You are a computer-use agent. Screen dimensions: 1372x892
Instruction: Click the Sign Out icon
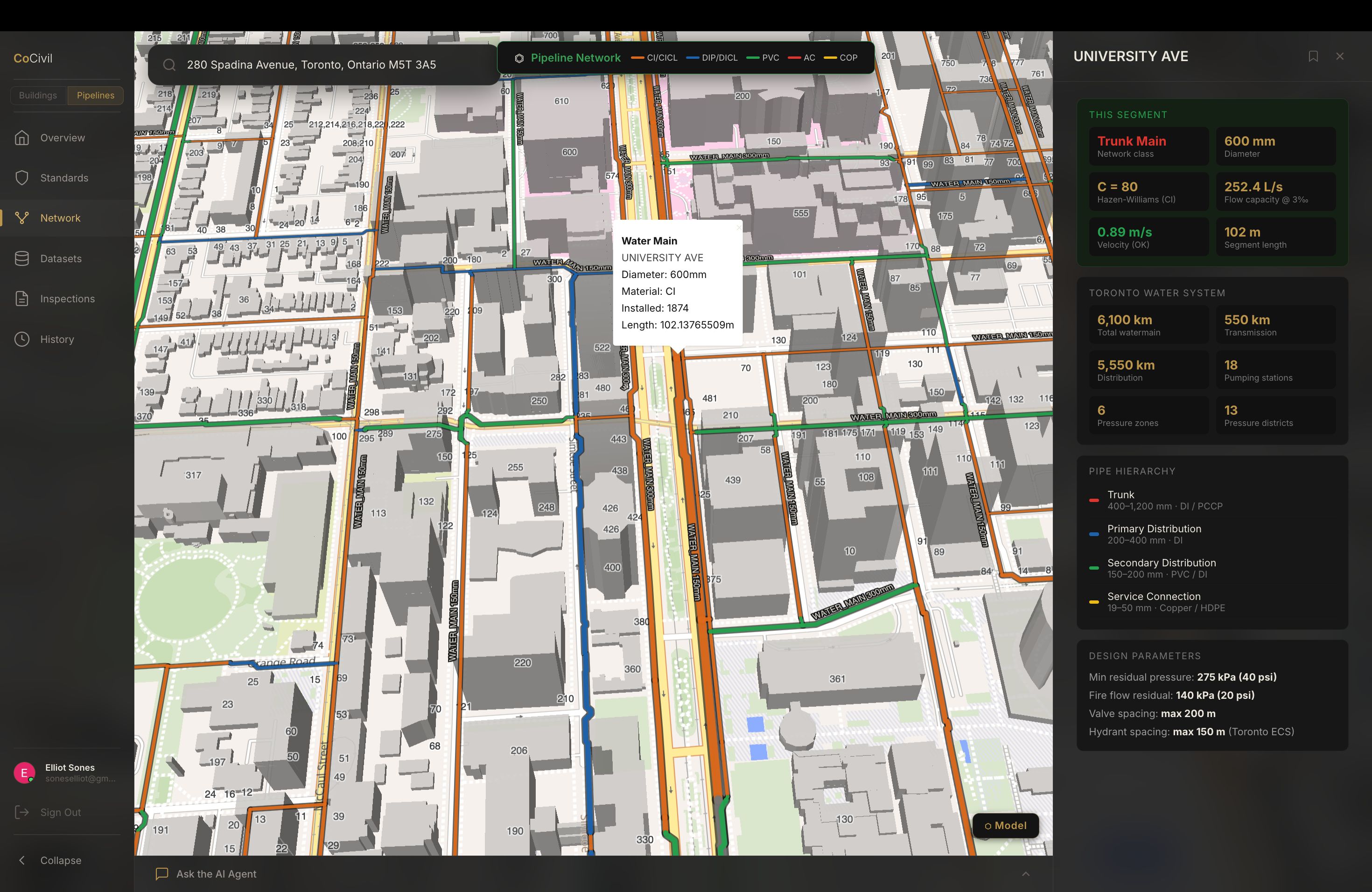pyautogui.click(x=22, y=812)
